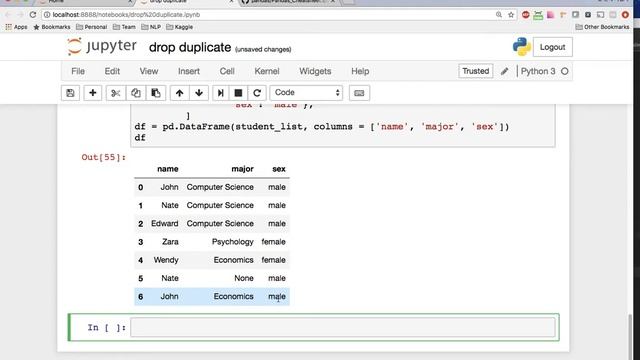Open the Apps shortcut in the bookmarks bar
Viewport: 640px width, 360px height.
(x=16, y=27)
